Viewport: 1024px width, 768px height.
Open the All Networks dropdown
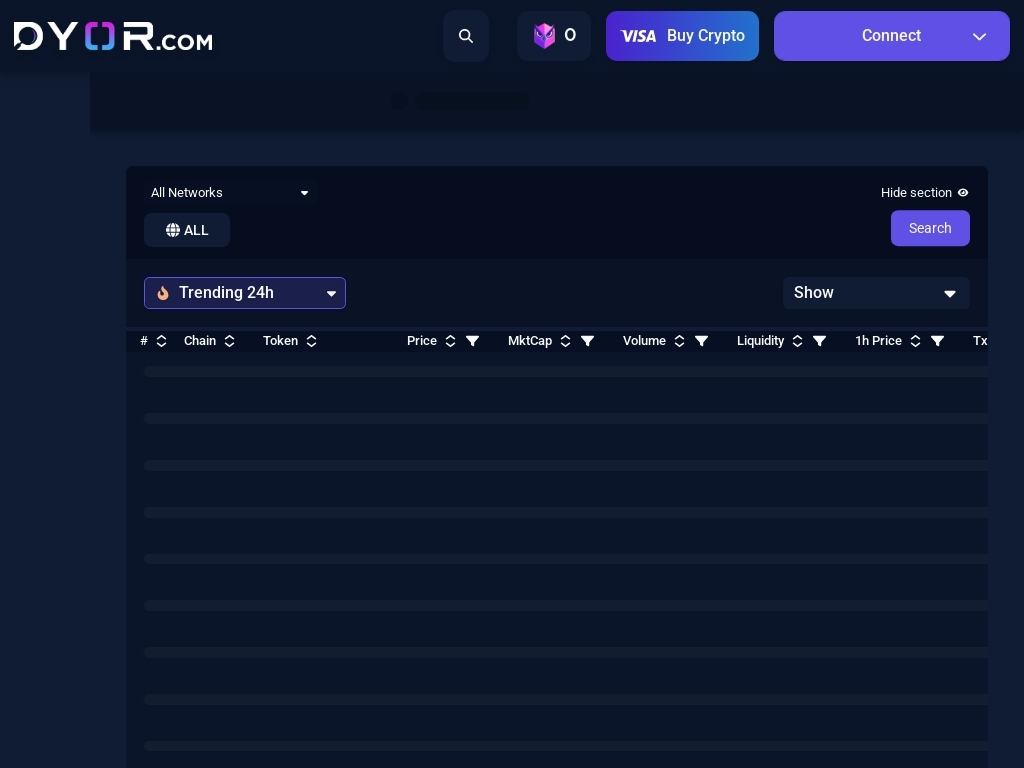pyautogui.click(x=230, y=193)
